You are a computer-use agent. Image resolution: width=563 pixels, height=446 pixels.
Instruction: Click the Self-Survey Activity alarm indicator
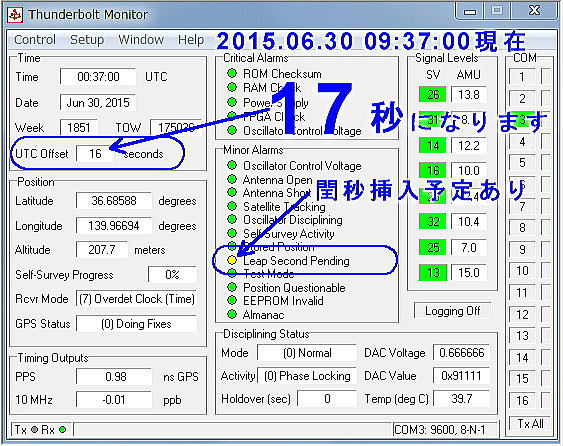click(232, 233)
